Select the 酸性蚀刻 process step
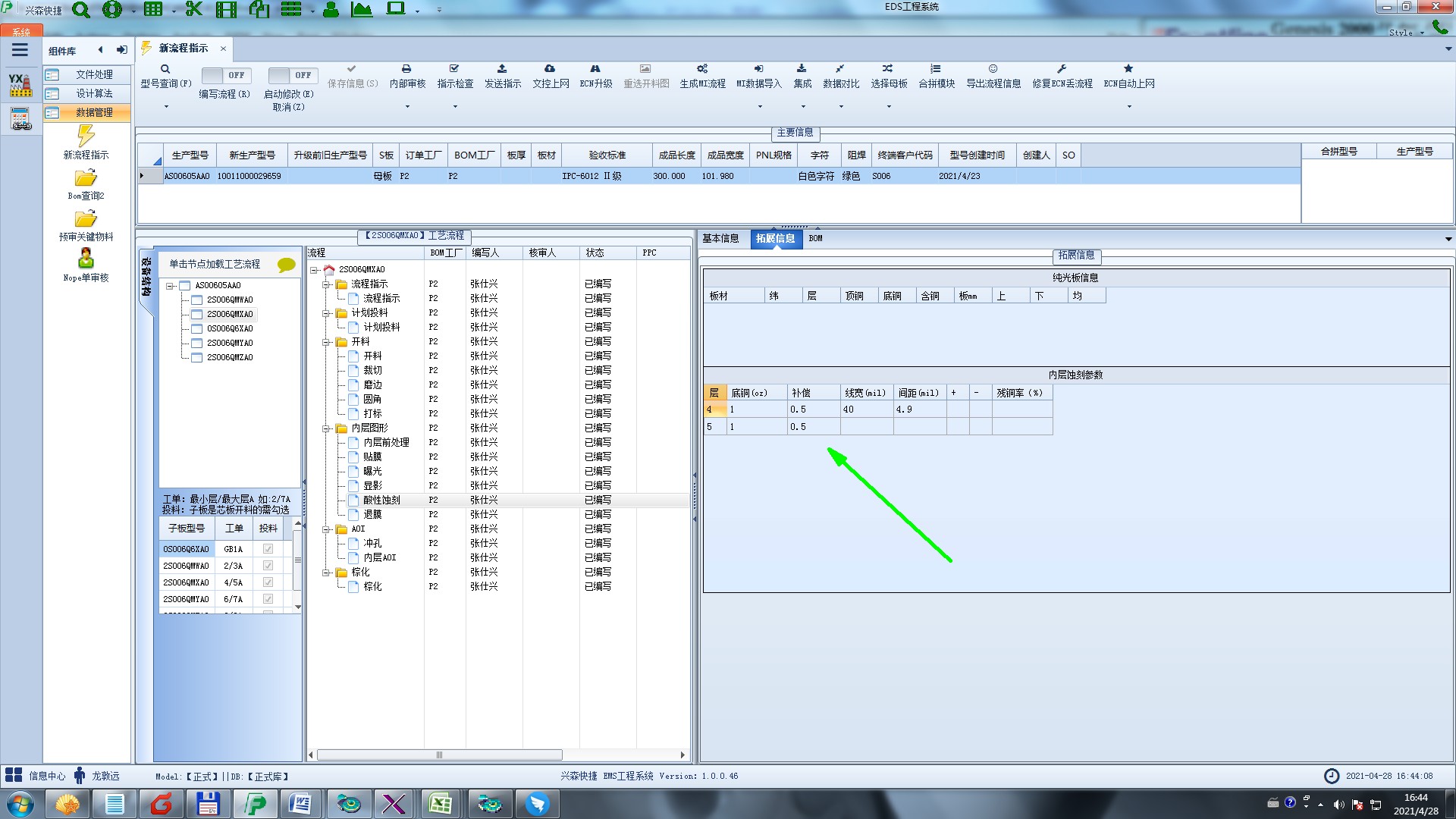This screenshot has height=819, width=1456. tap(381, 500)
